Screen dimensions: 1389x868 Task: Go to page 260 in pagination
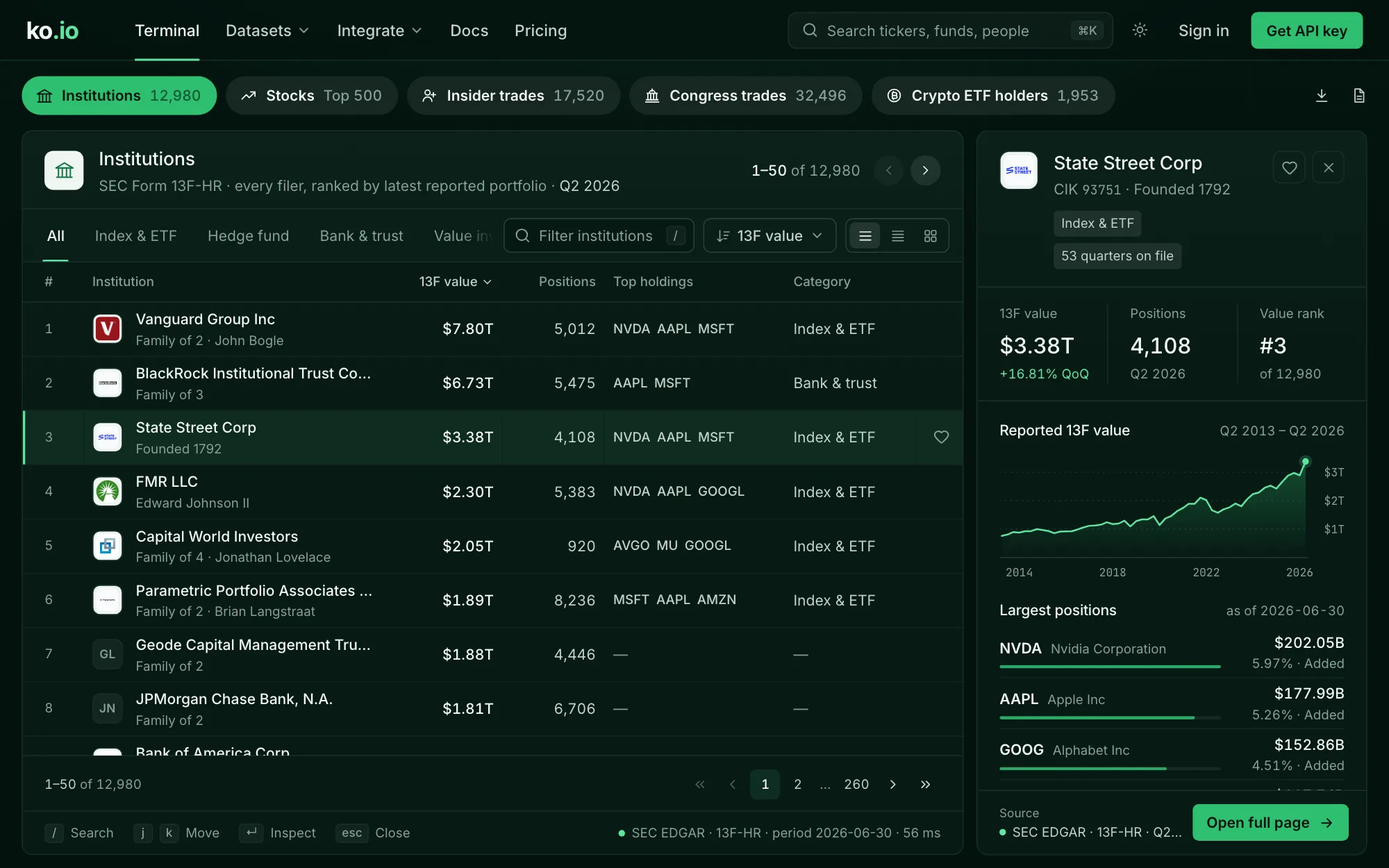(856, 784)
